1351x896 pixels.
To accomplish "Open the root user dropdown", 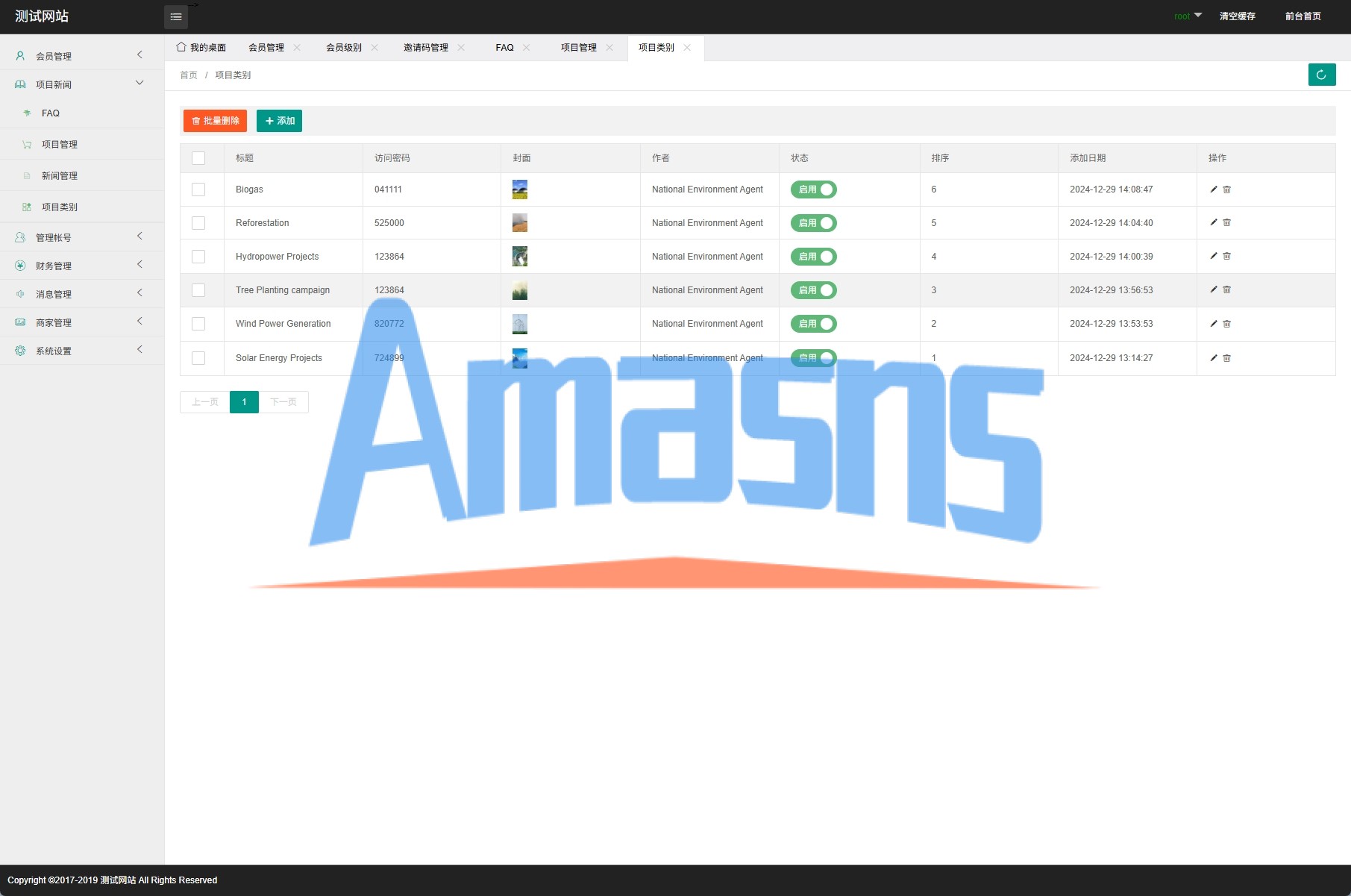I will pos(1188,16).
